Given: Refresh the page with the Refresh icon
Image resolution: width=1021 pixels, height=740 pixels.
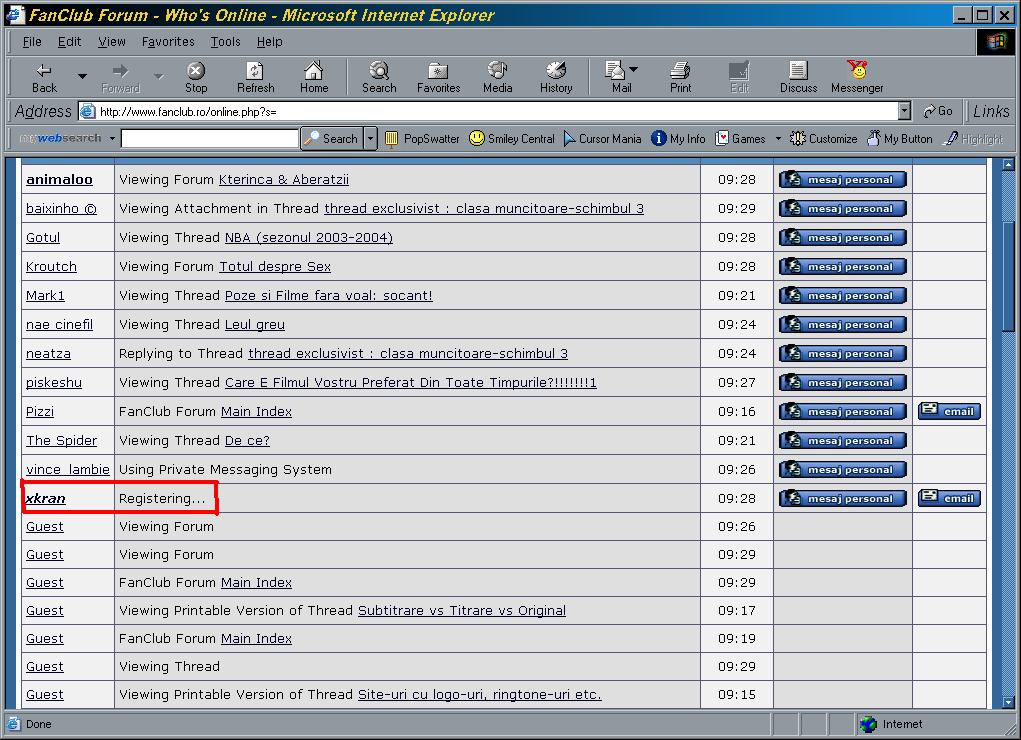Looking at the screenshot, I should click(x=255, y=71).
